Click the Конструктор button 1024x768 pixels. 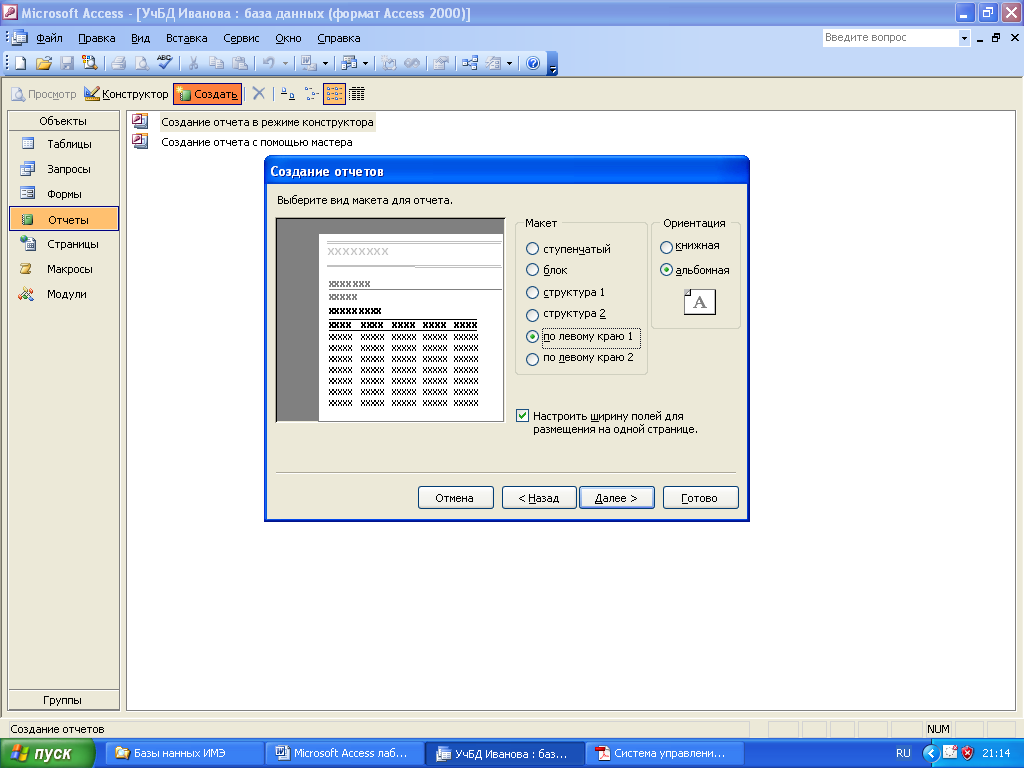(126, 94)
